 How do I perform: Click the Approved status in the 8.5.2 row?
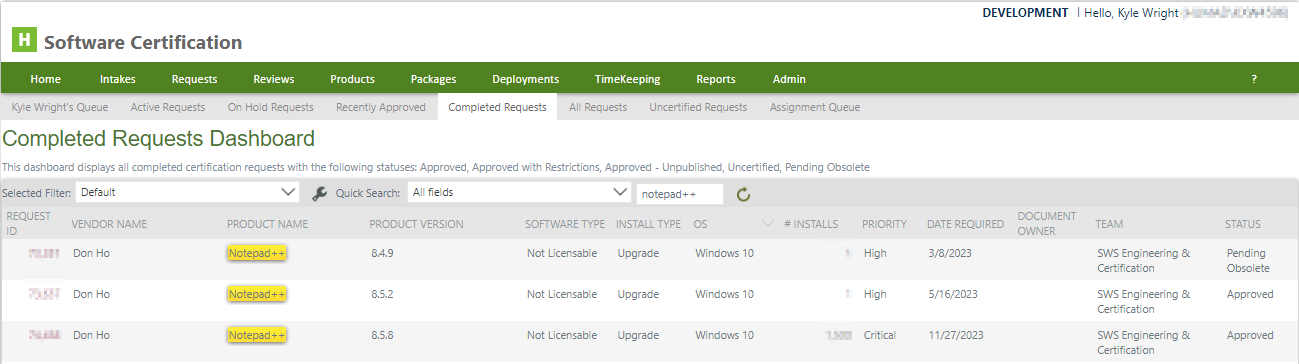pyautogui.click(x=1250, y=294)
